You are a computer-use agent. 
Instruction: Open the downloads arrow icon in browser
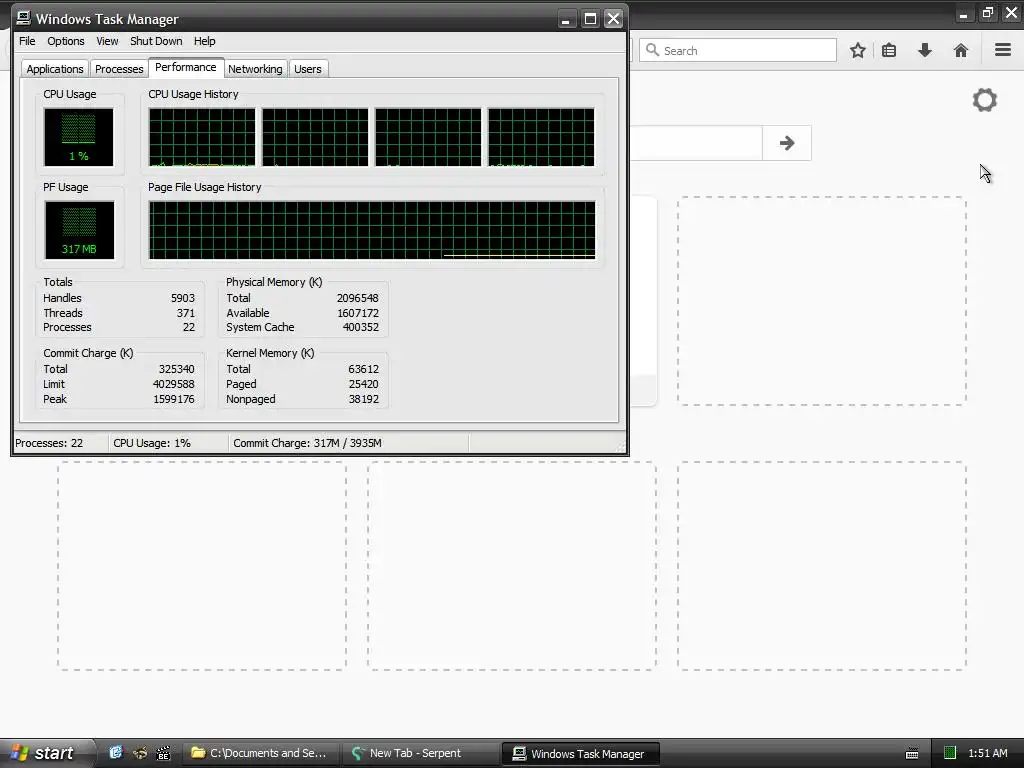click(x=925, y=50)
